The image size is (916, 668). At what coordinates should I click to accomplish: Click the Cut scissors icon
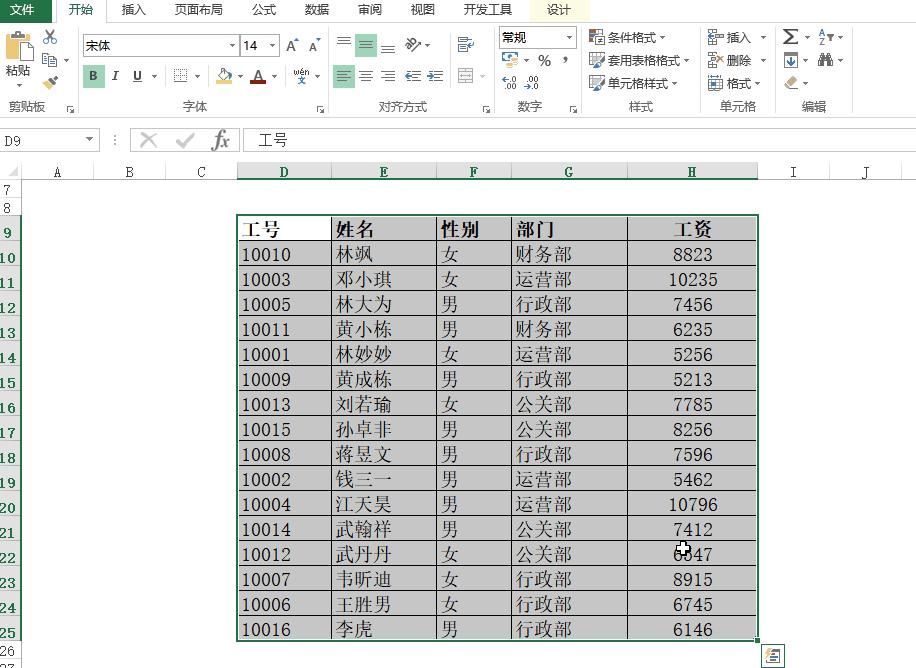pyautogui.click(x=49, y=37)
